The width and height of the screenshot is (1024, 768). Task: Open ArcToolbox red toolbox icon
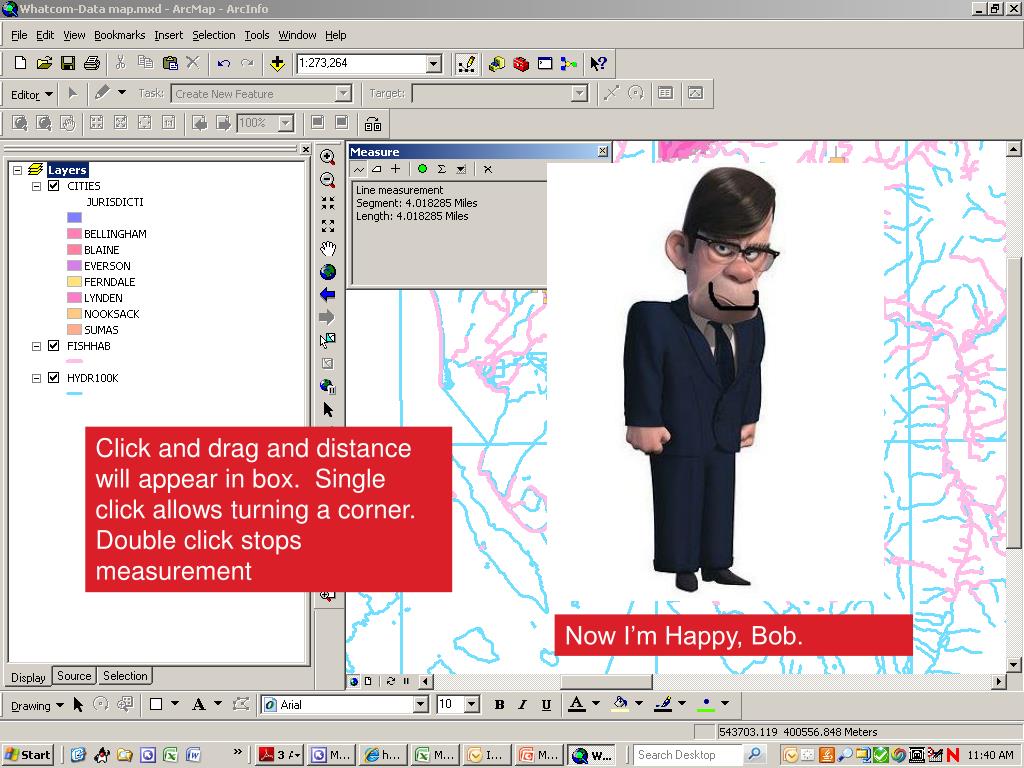pos(521,64)
